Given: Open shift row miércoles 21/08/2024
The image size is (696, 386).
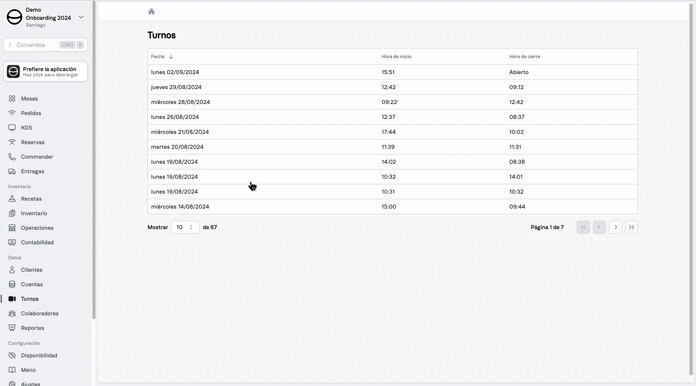Looking at the screenshot, I should click(x=392, y=132).
